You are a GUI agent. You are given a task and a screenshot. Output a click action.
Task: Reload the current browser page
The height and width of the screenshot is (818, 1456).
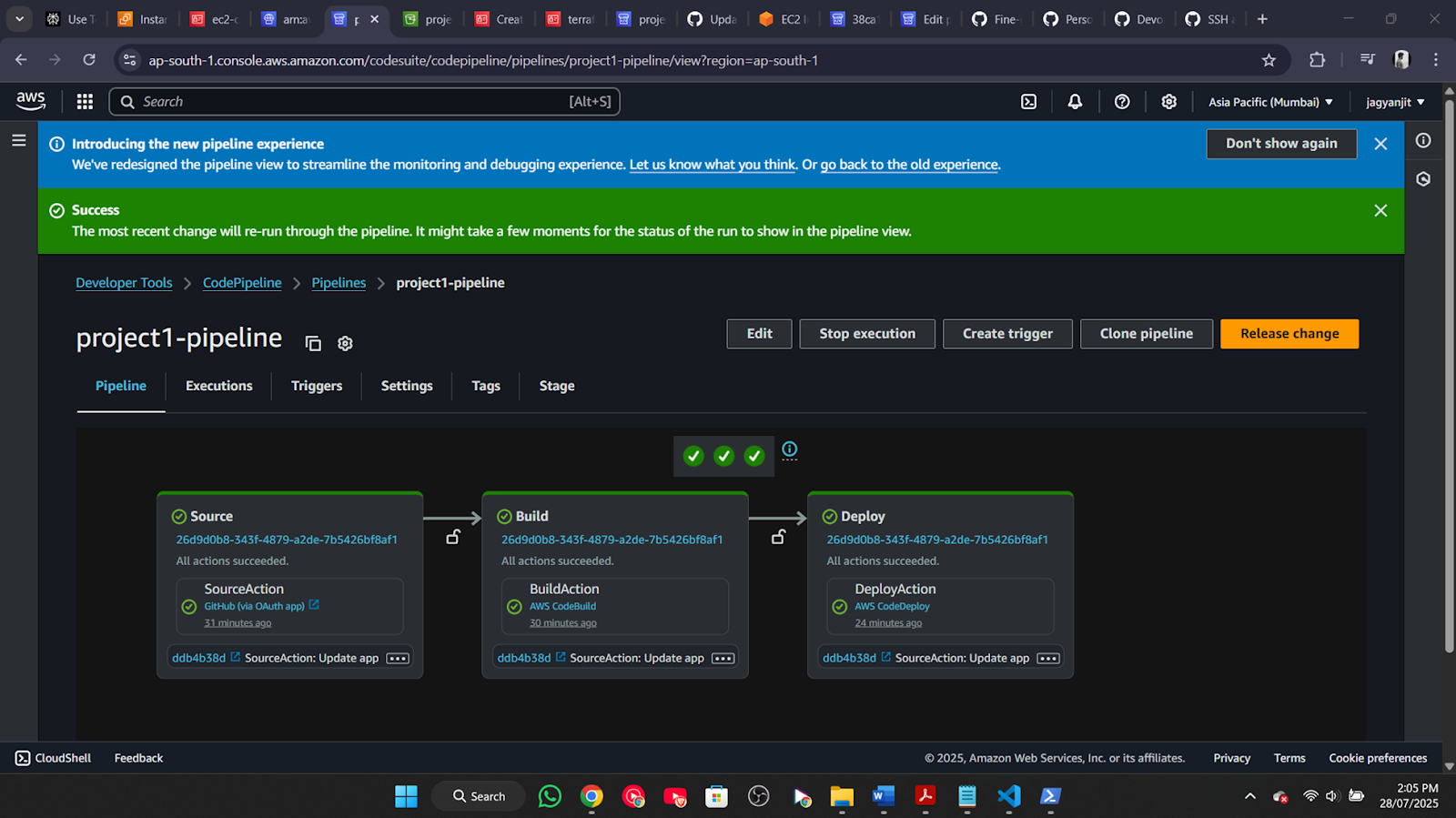[x=89, y=60]
